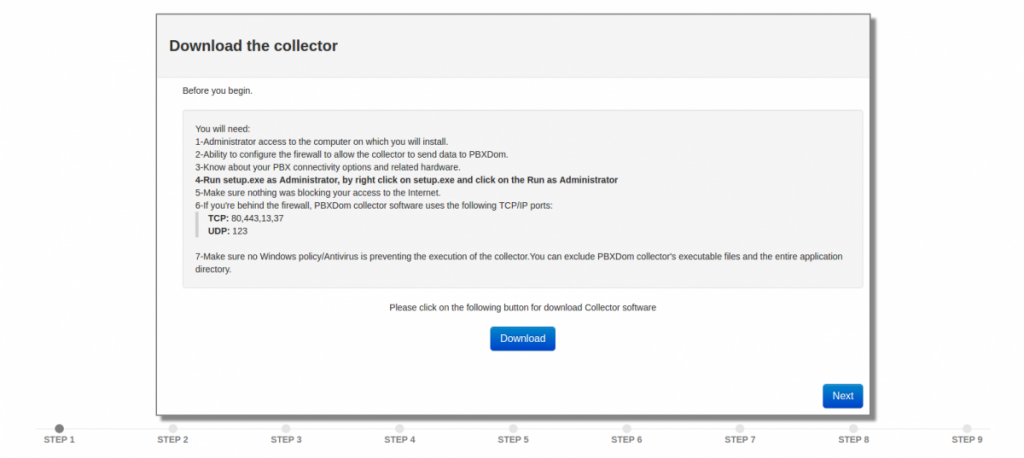
Task: Click the blue Download button
Action: point(522,339)
